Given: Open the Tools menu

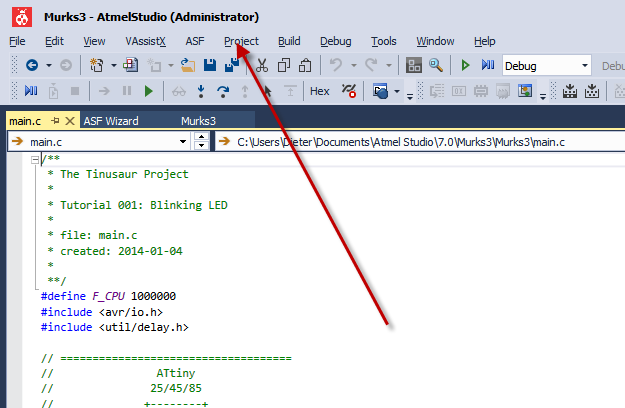Looking at the screenshot, I should (384, 41).
